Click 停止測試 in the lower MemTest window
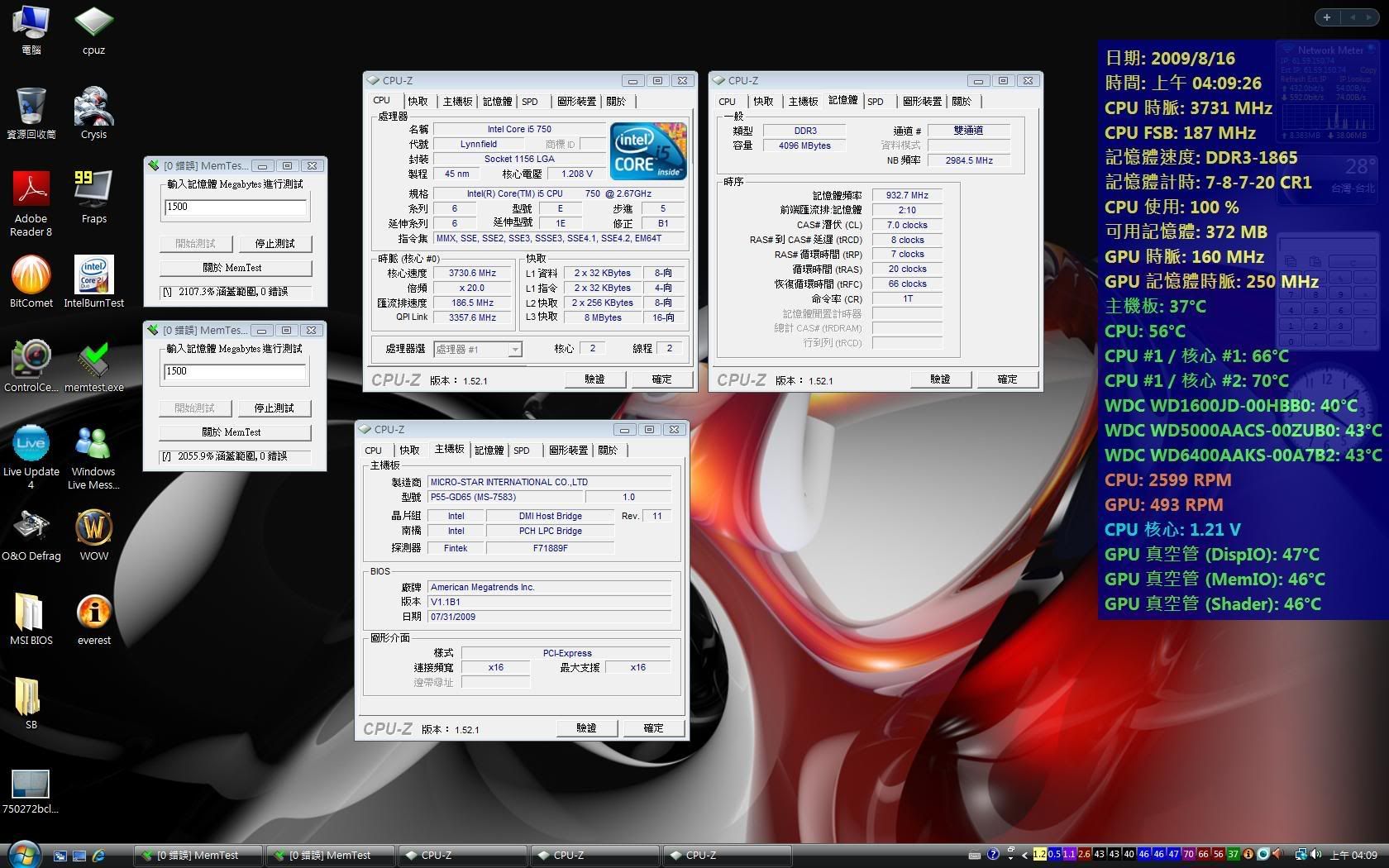The height and width of the screenshot is (868, 1389). 274,408
